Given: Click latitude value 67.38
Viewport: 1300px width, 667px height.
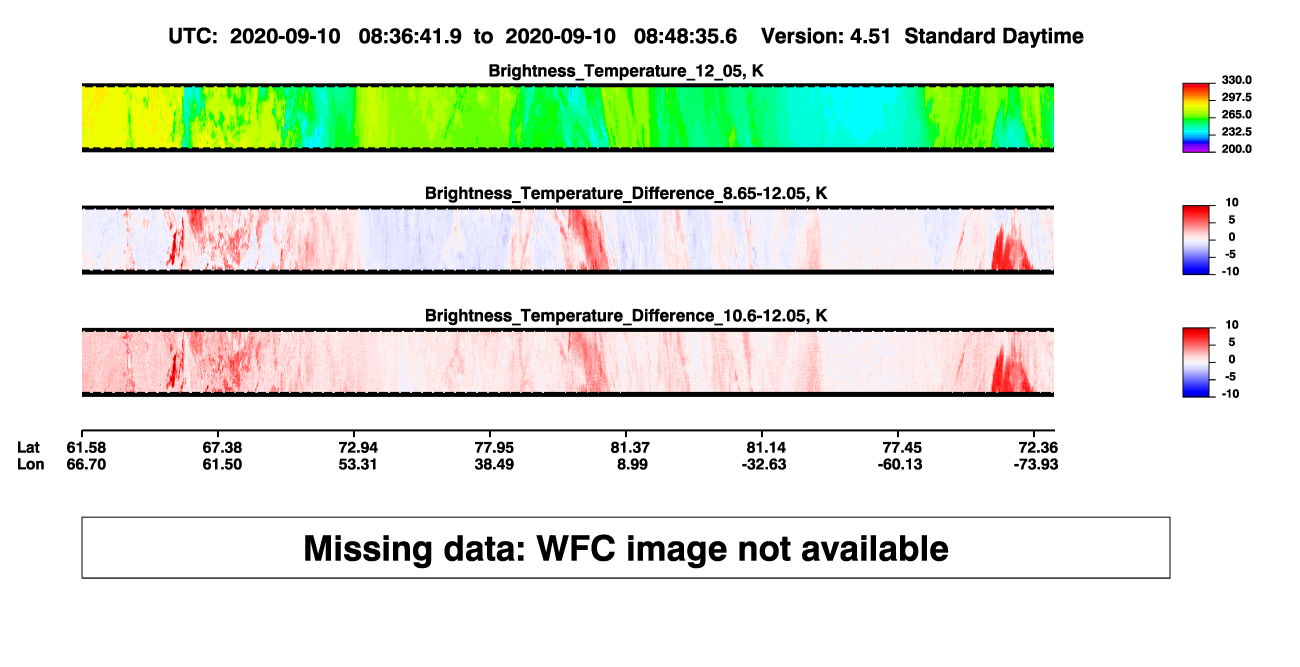Looking at the screenshot, I should coord(222,446).
